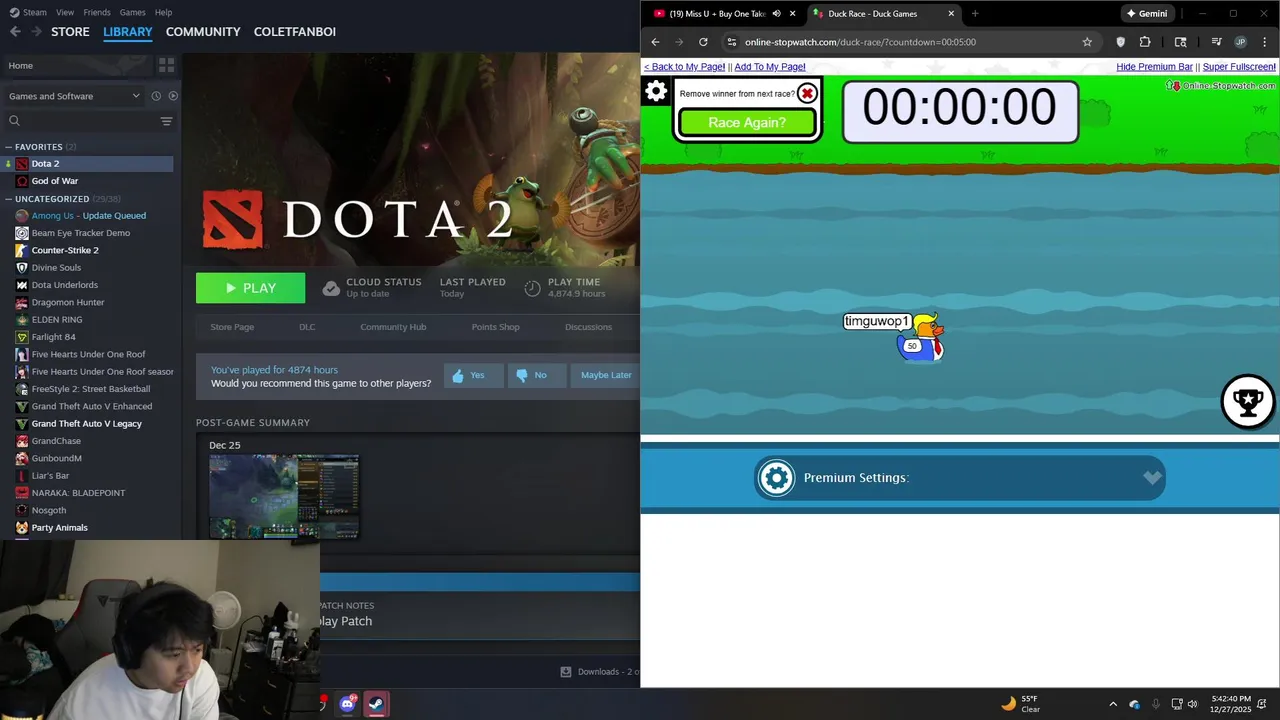Viewport: 1280px width, 720px height.
Task: Click Maybe Later button
Action: pyautogui.click(x=606, y=375)
